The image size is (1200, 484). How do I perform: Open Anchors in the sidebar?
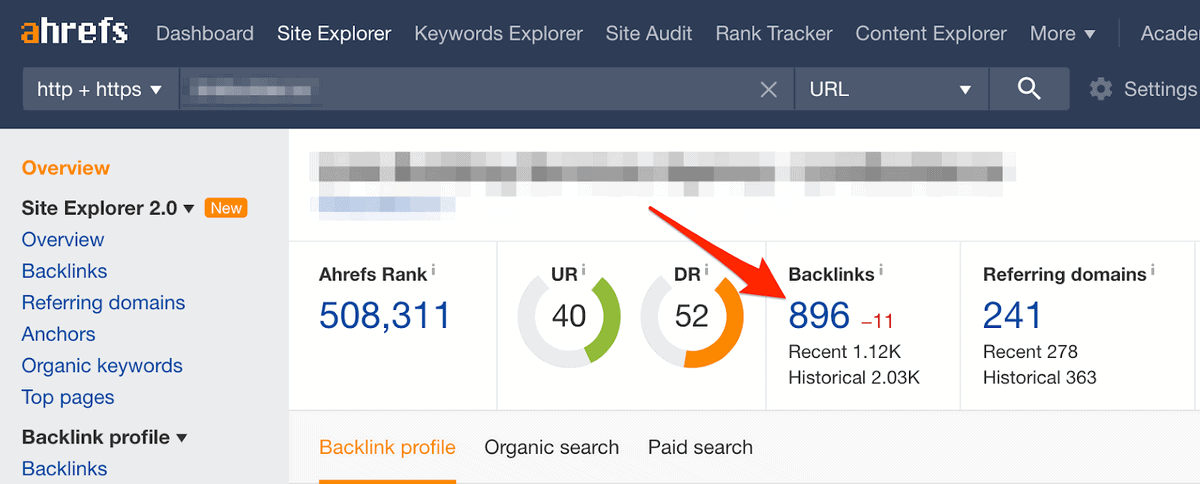(x=59, y=334)
